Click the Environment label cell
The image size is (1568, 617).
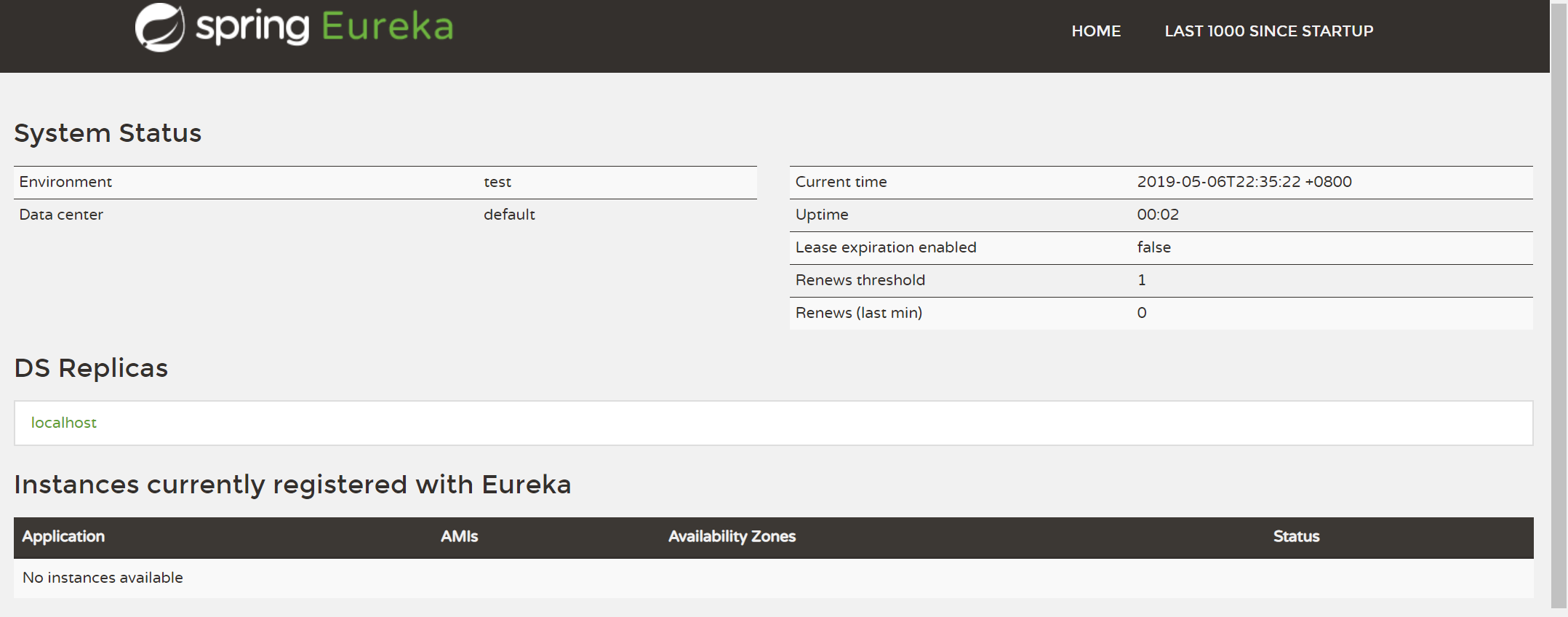coord(65,182)
